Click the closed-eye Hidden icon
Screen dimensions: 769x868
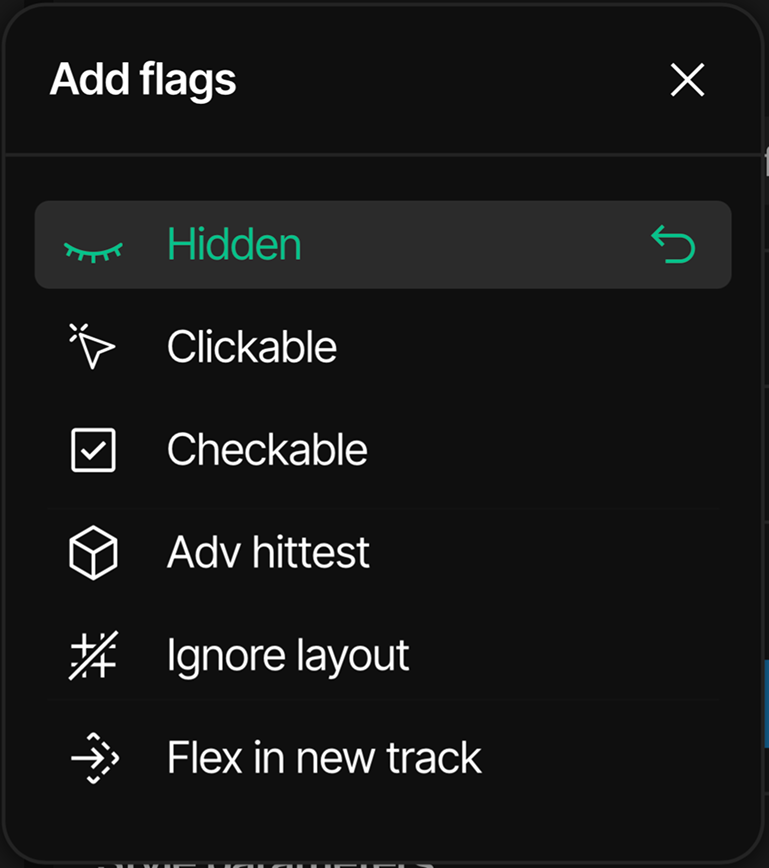coord(93,248)
